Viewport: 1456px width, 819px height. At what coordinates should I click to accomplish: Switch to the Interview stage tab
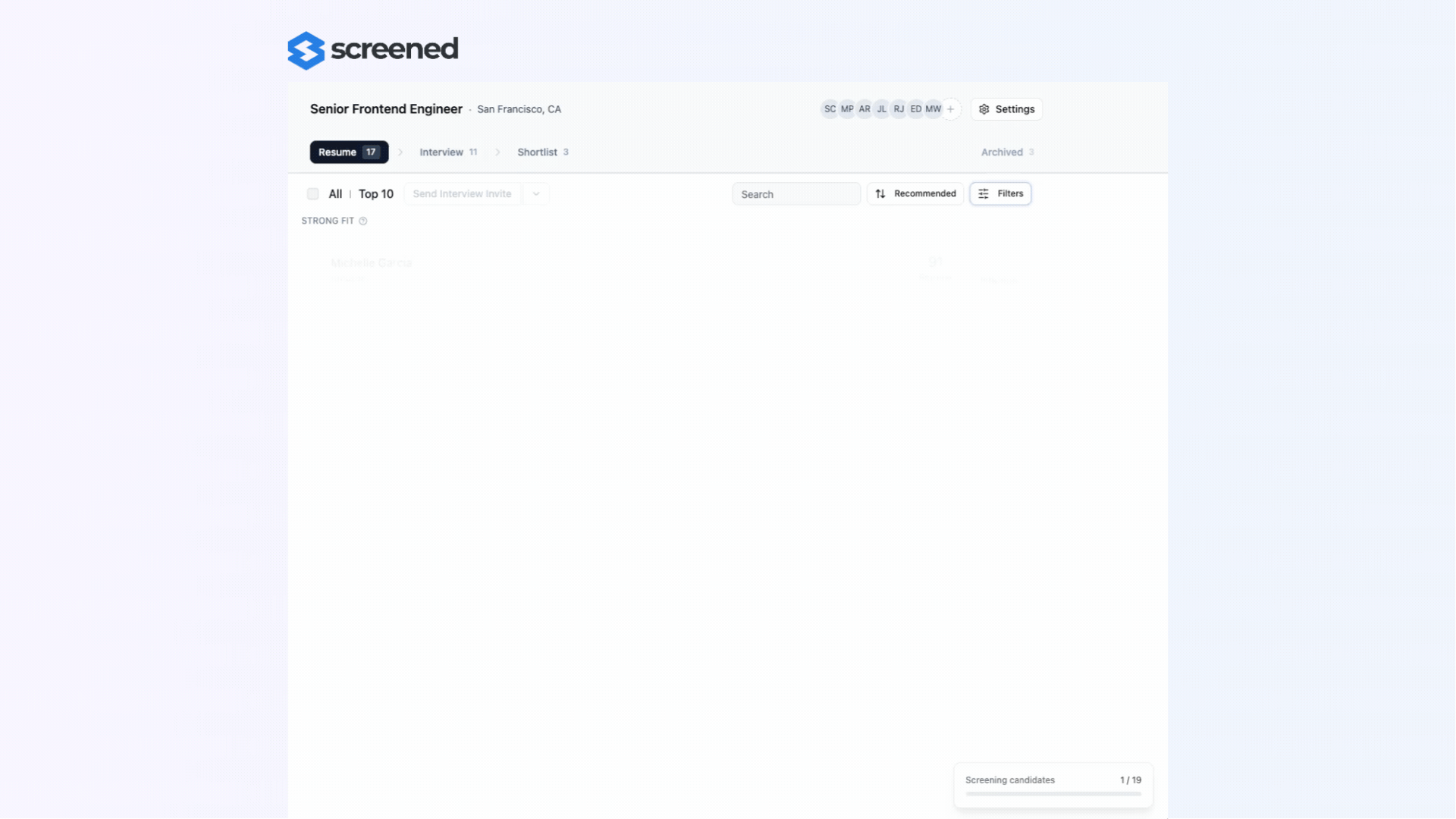point(448,152)
